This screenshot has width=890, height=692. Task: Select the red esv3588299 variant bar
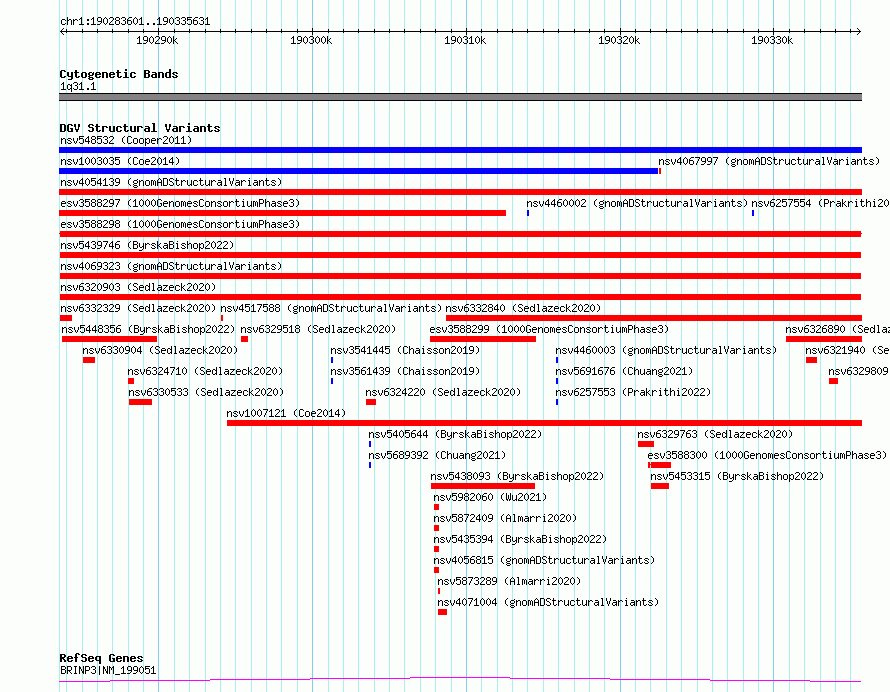click(483, 339)
